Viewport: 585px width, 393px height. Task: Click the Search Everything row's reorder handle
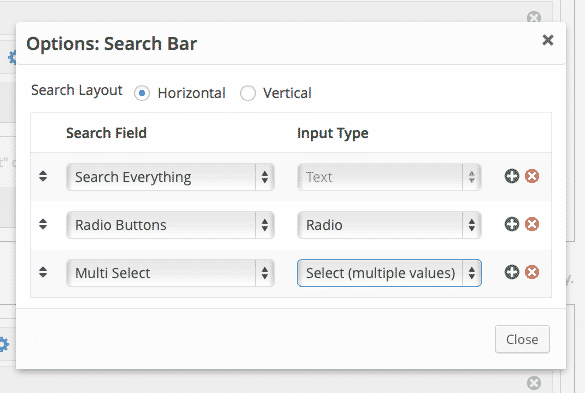coord(43,176)
